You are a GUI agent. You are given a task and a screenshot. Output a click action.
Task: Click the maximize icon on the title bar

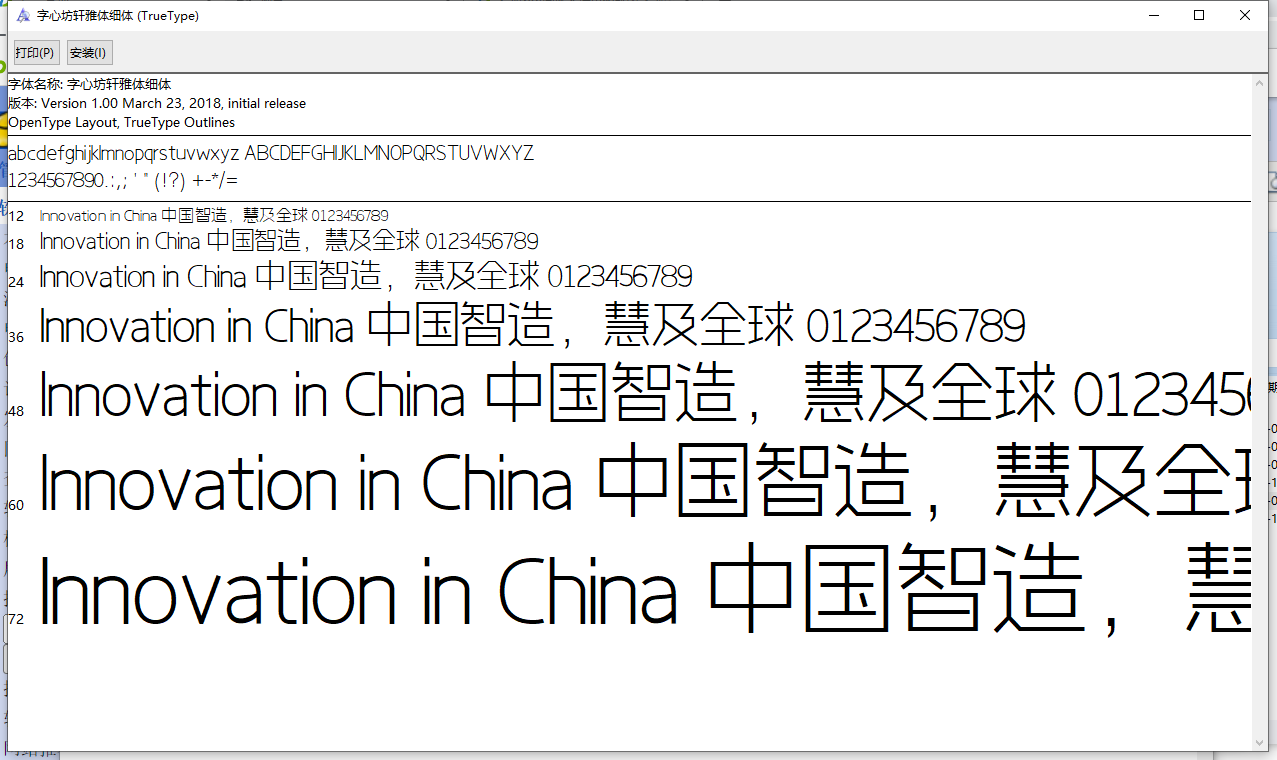pyautogui.click(x=1198, y=15)
